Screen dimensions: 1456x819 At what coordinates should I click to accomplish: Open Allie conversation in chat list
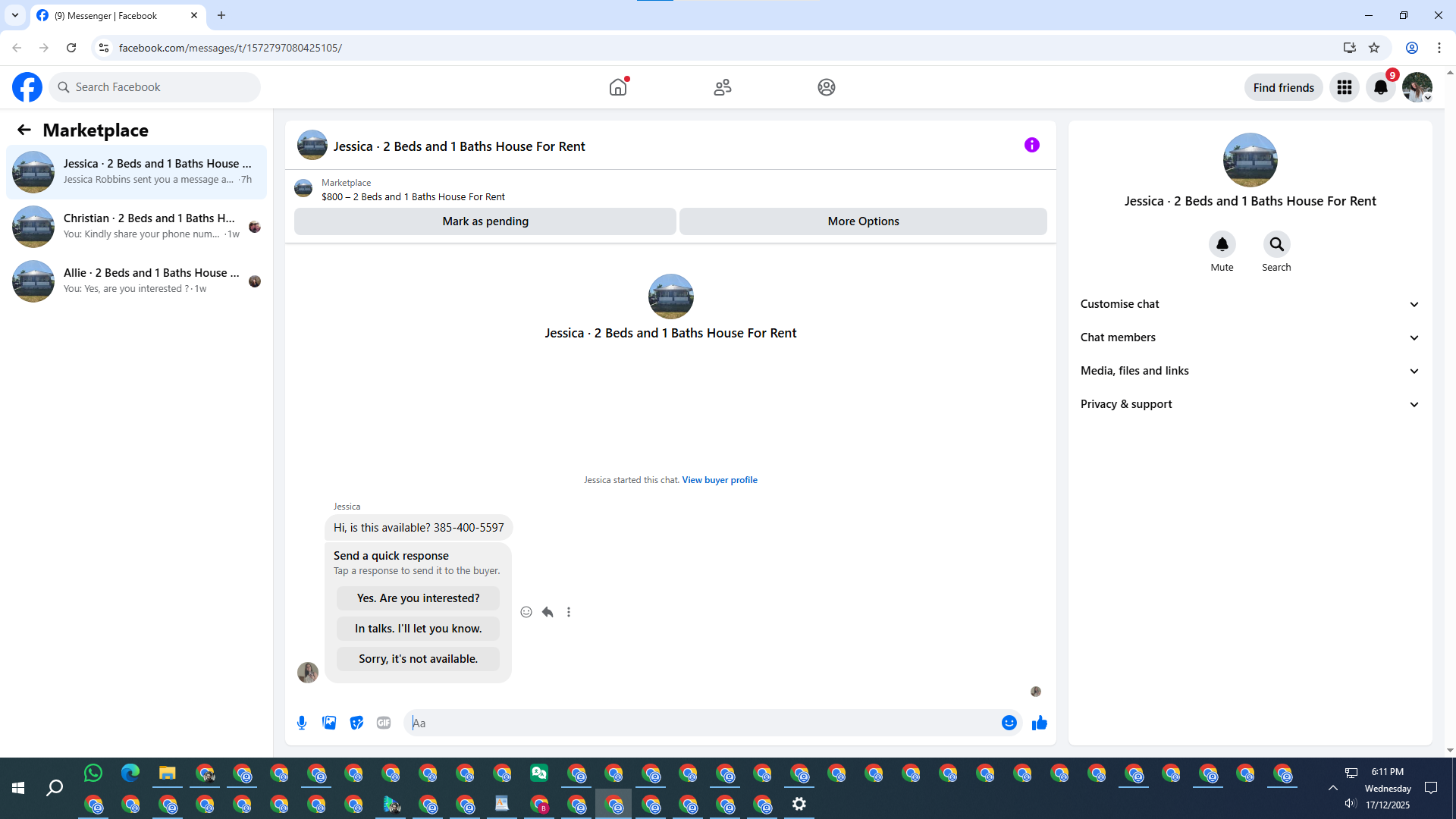(136, 281)
